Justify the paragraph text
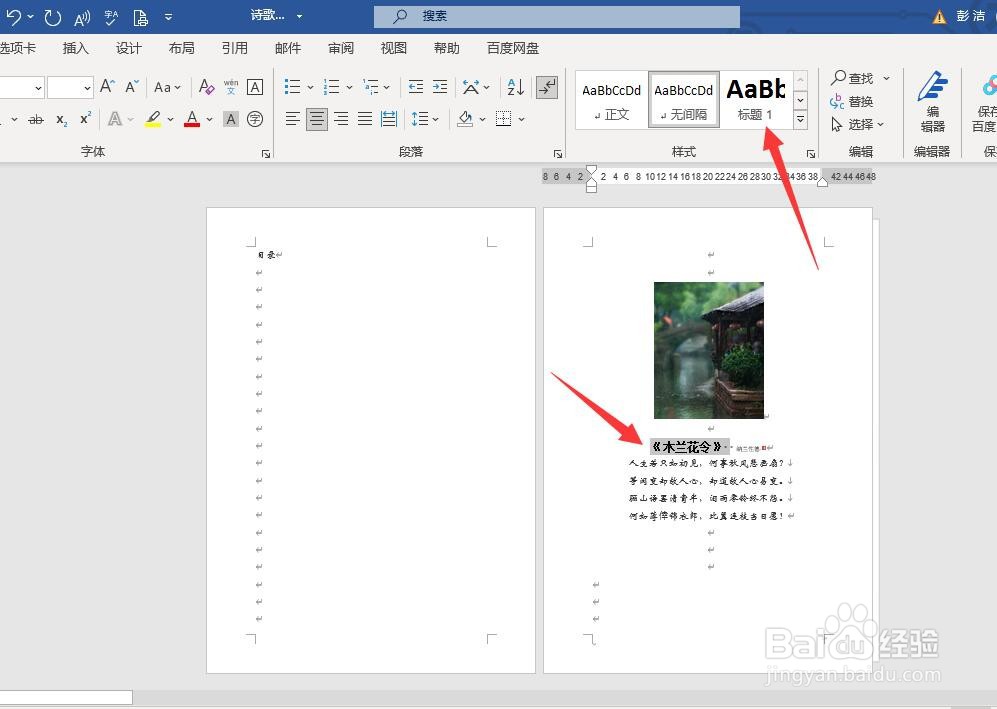The image size is (997, 709). pyautogui.click(x=365, y=119)
